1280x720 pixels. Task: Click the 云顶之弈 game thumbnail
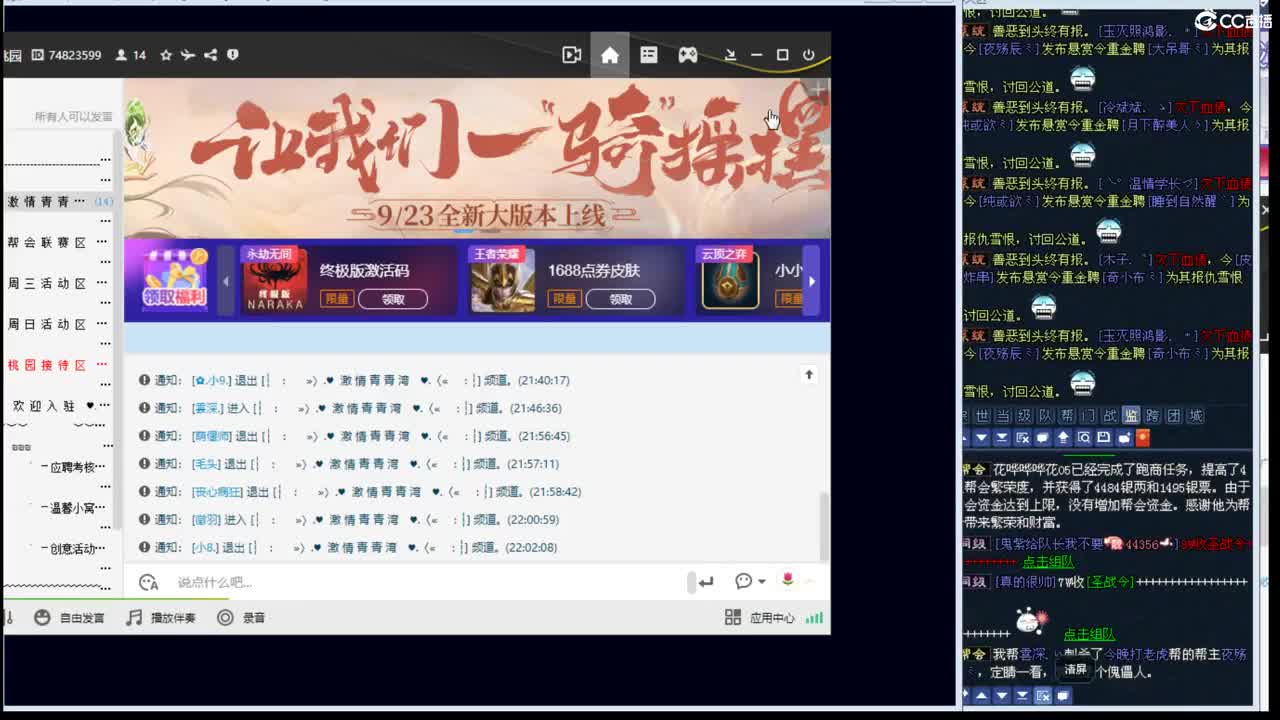(x=730, y=280)
